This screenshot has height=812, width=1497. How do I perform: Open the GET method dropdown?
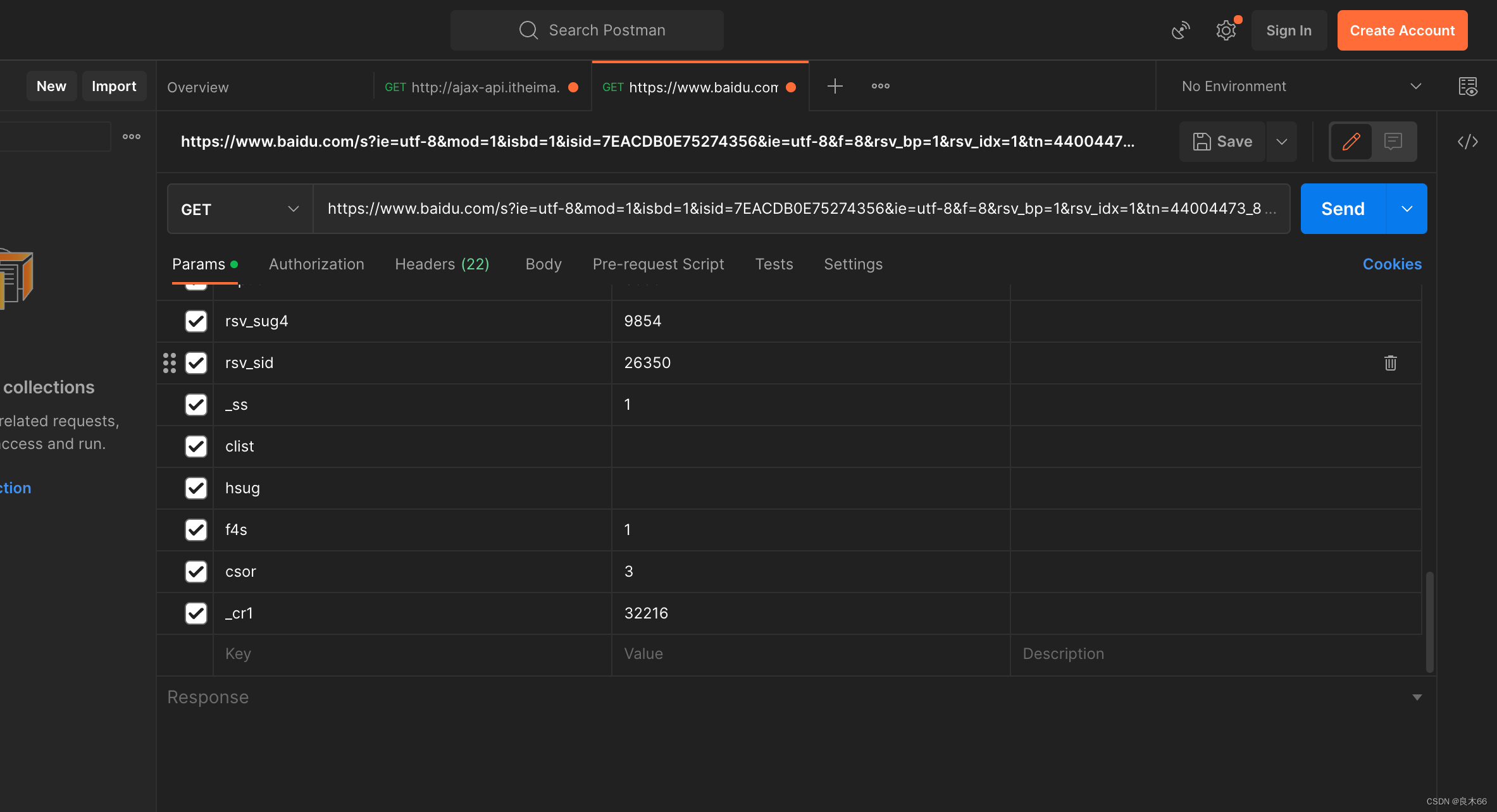click(240, 209)
